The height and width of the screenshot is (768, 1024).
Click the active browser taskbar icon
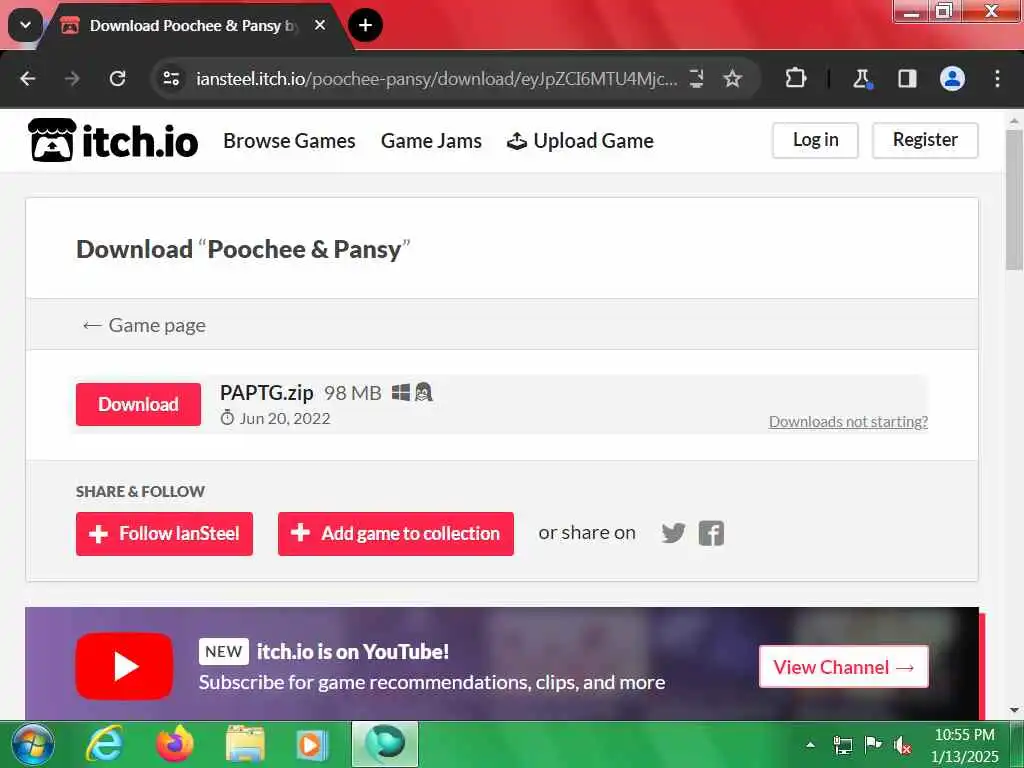385,744
